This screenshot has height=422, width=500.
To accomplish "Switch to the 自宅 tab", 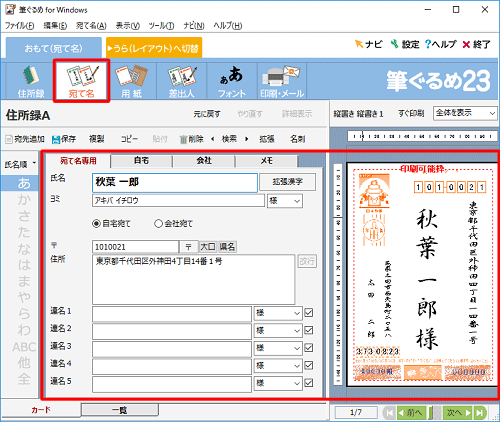I will pyautogui.click(x=141, y=161).
